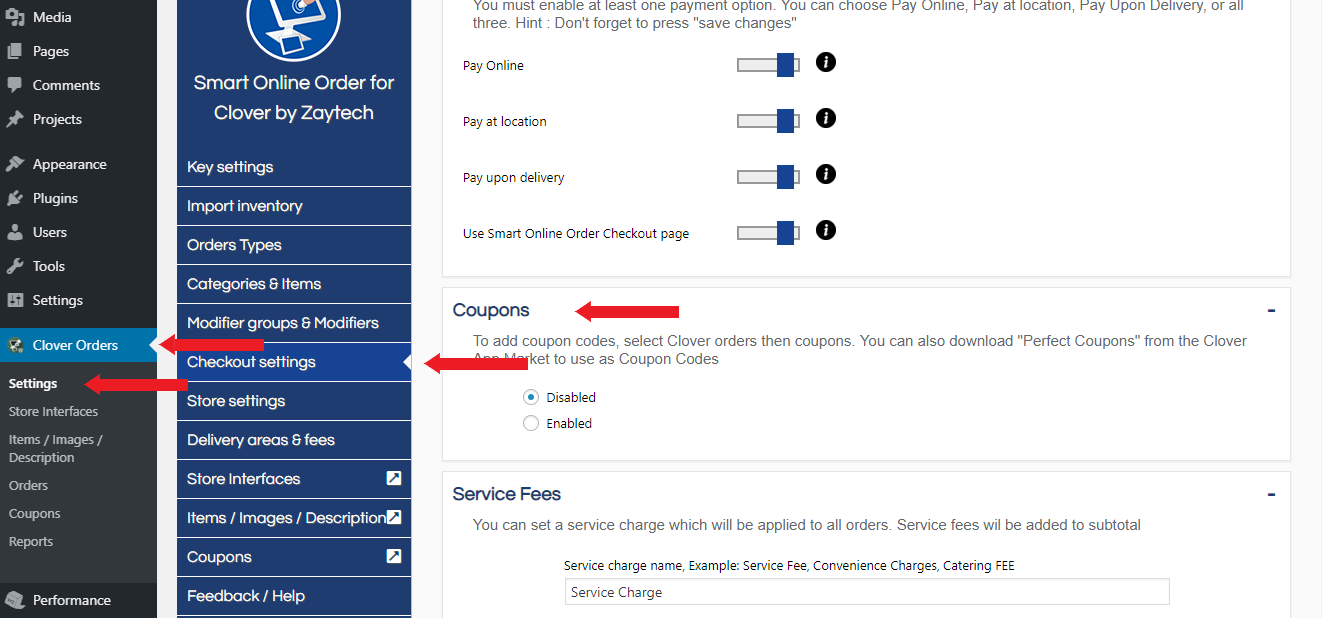Click the info icon beside Pay upon delivery

pos(825,175)
